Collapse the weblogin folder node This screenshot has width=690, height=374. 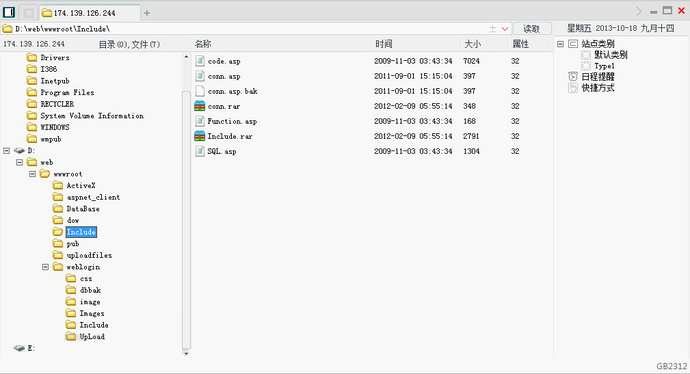point(45,267)
